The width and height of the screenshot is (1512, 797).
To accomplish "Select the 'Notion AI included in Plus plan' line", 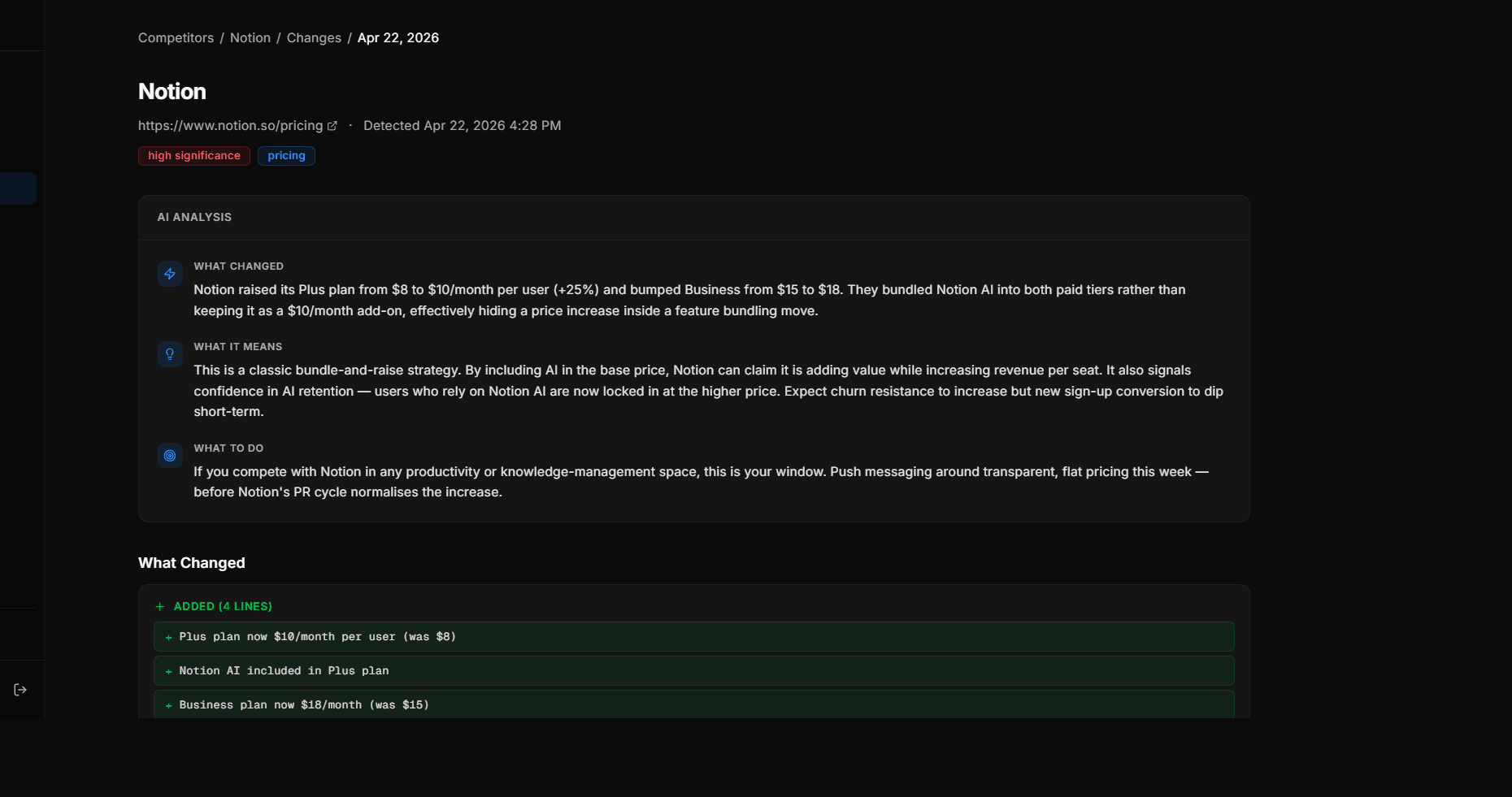I will (x=694, y=671).
